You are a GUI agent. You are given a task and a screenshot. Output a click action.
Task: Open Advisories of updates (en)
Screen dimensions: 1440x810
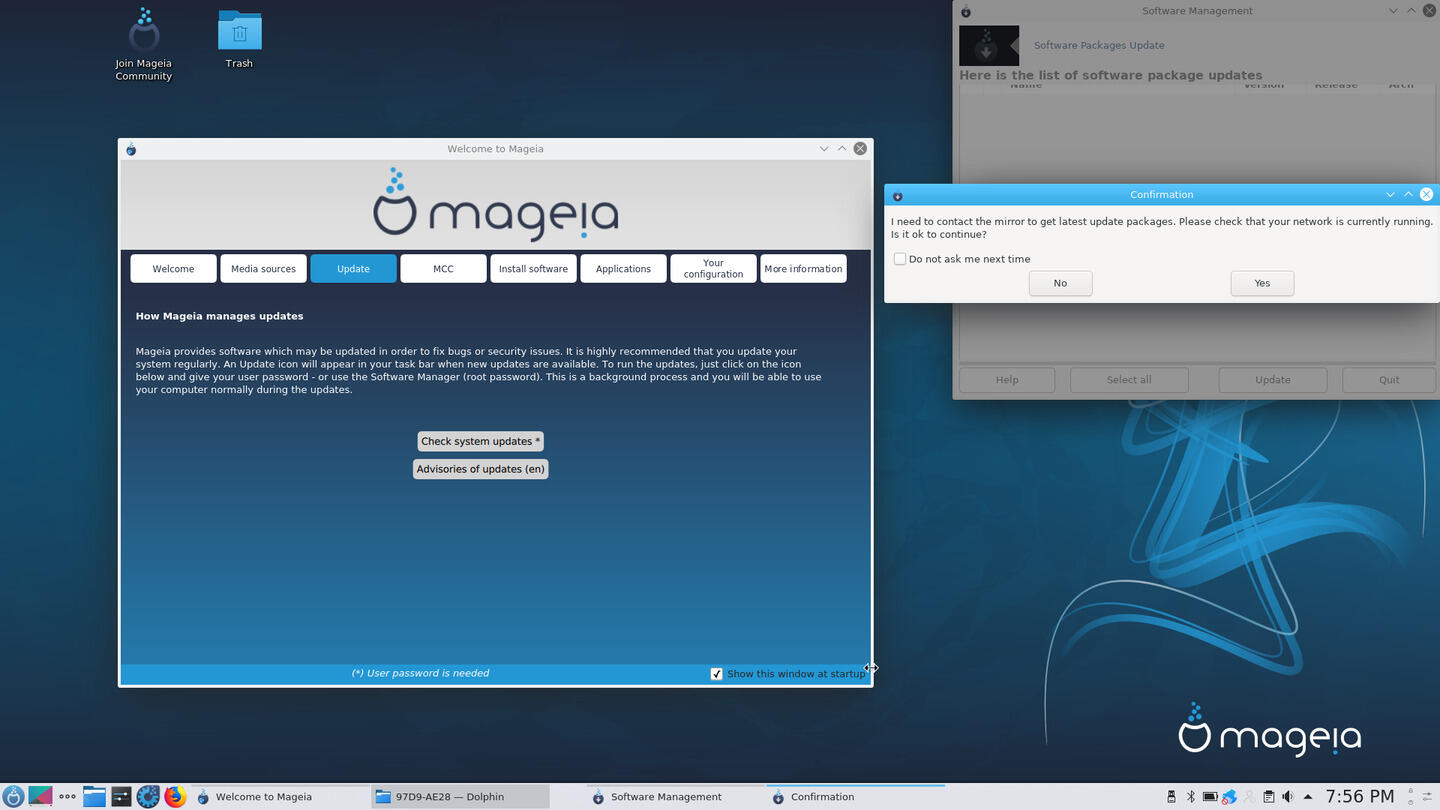point(480,469)
